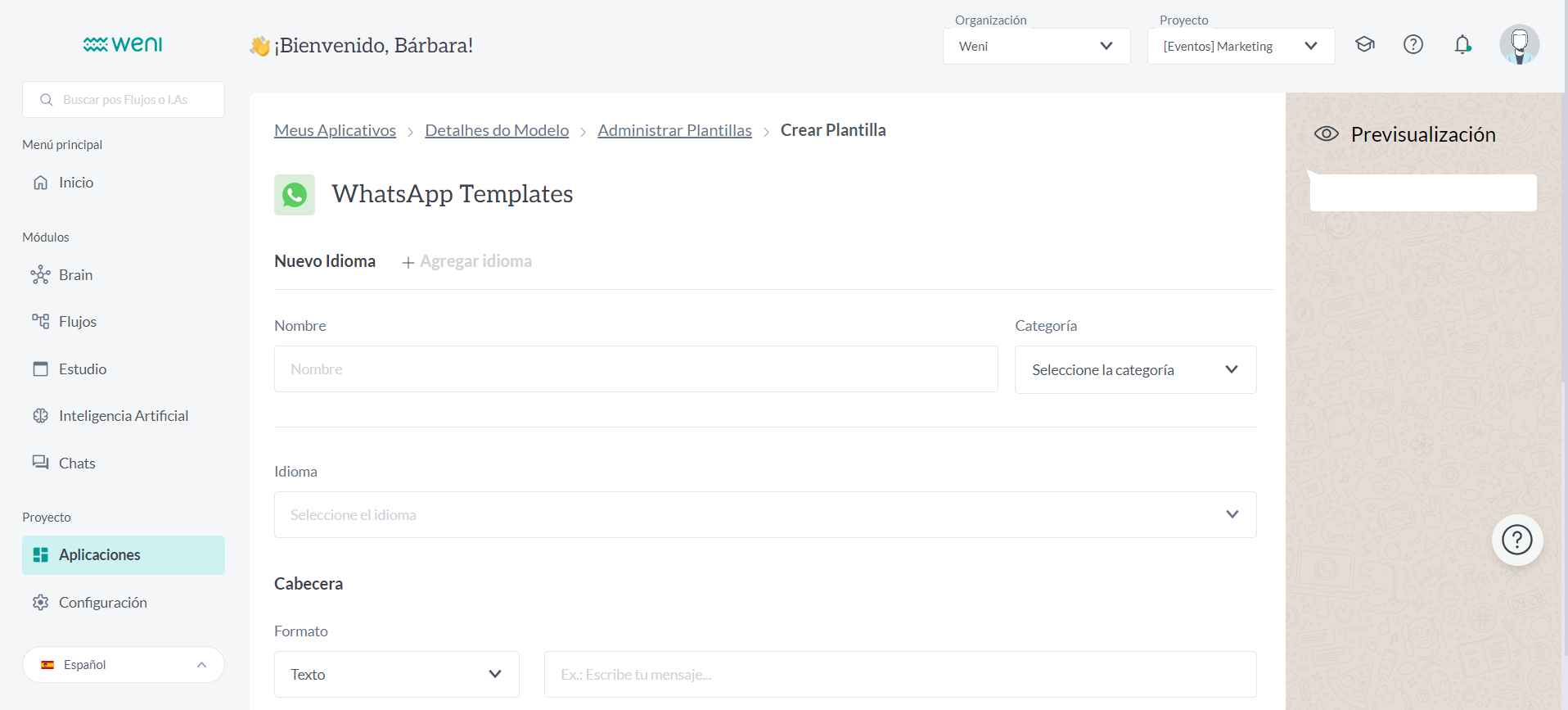Expand the Seleccione el idioma dropdown

[764, 515]
